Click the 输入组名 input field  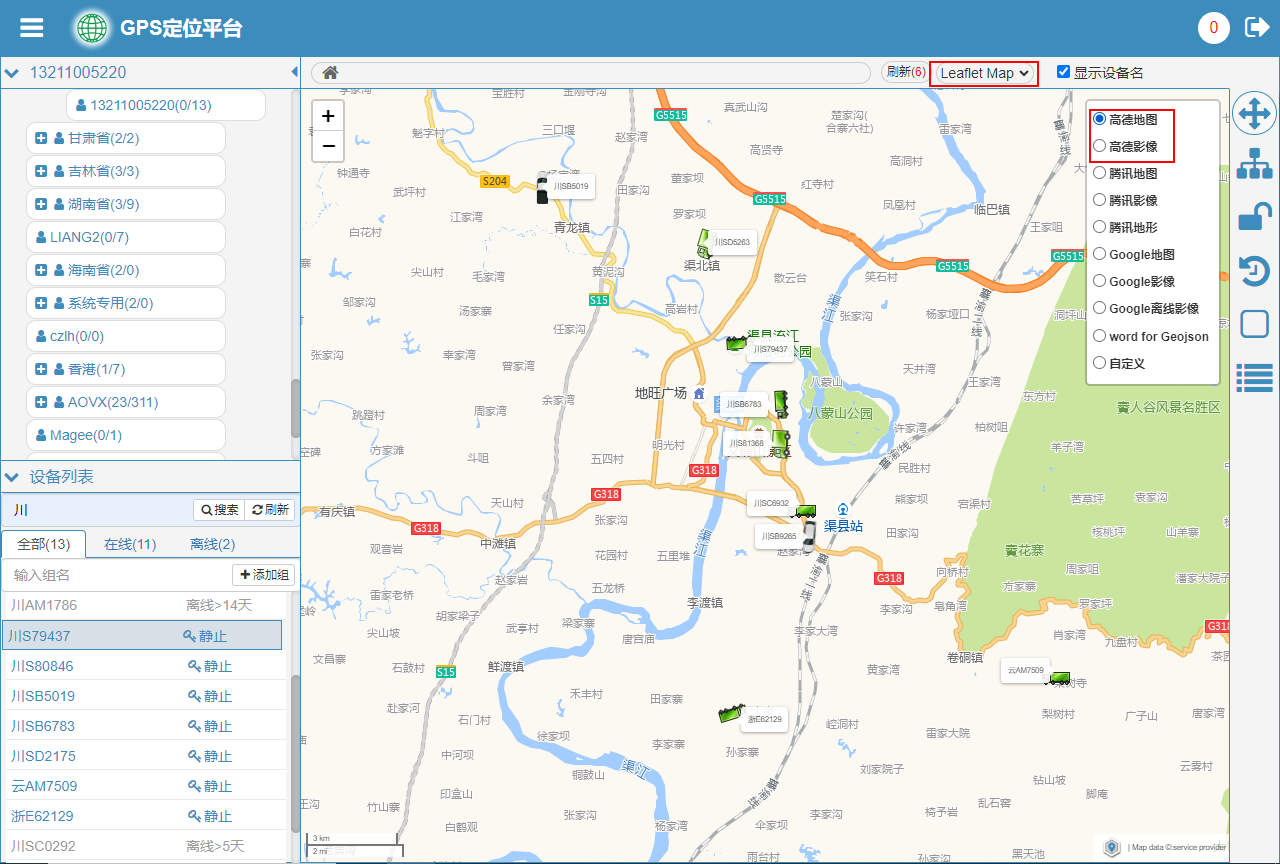click(115, 575)
